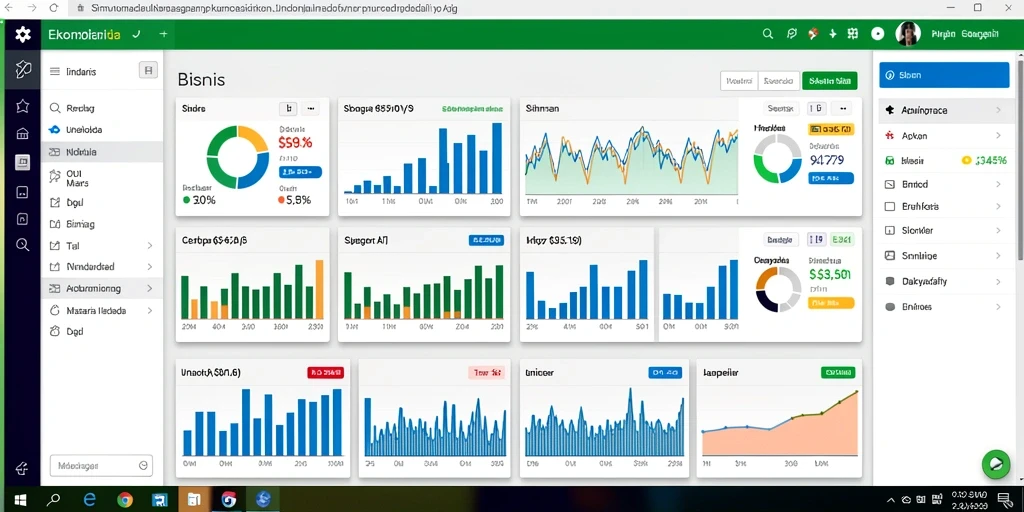Expand the Apken entry chevron in right panel
Viewport: 1024px width, 512px height.
click(x=998, y=136)
